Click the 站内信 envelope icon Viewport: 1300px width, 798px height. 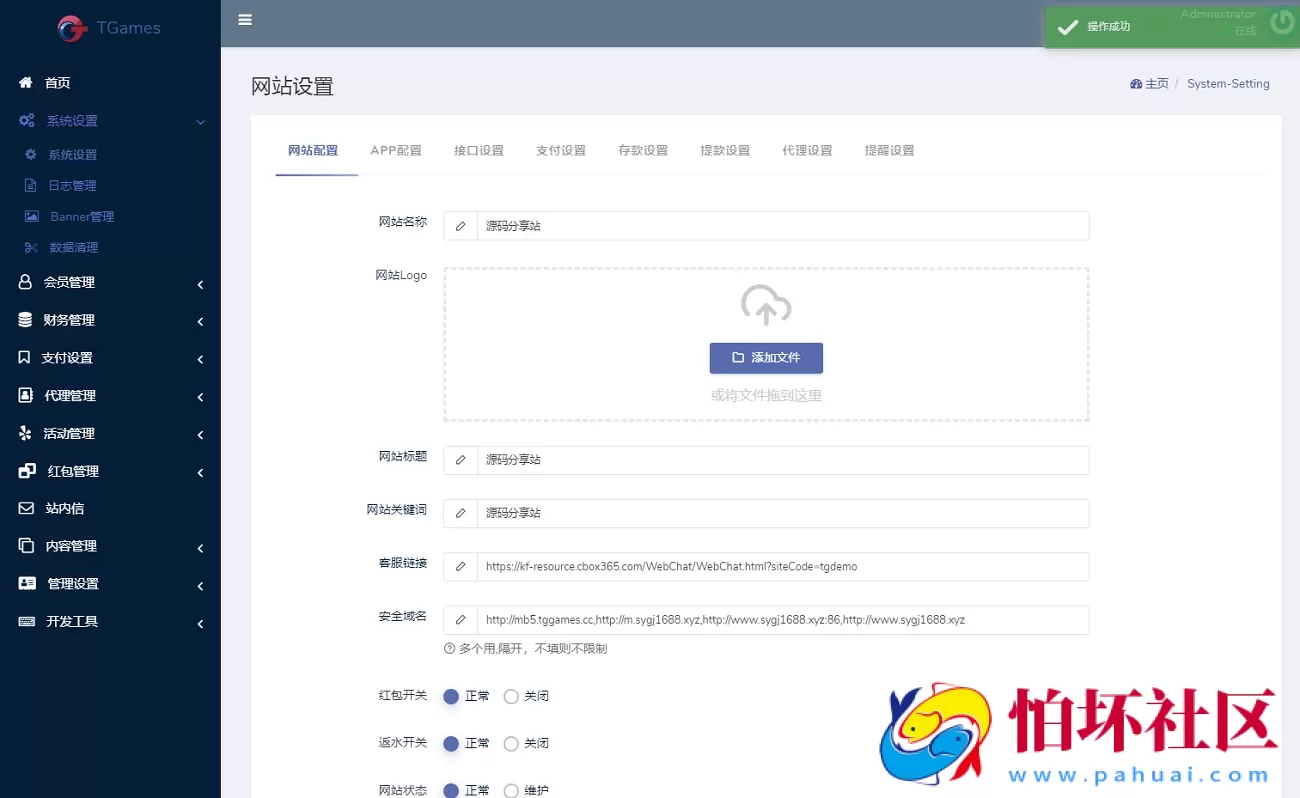[28, 508]
